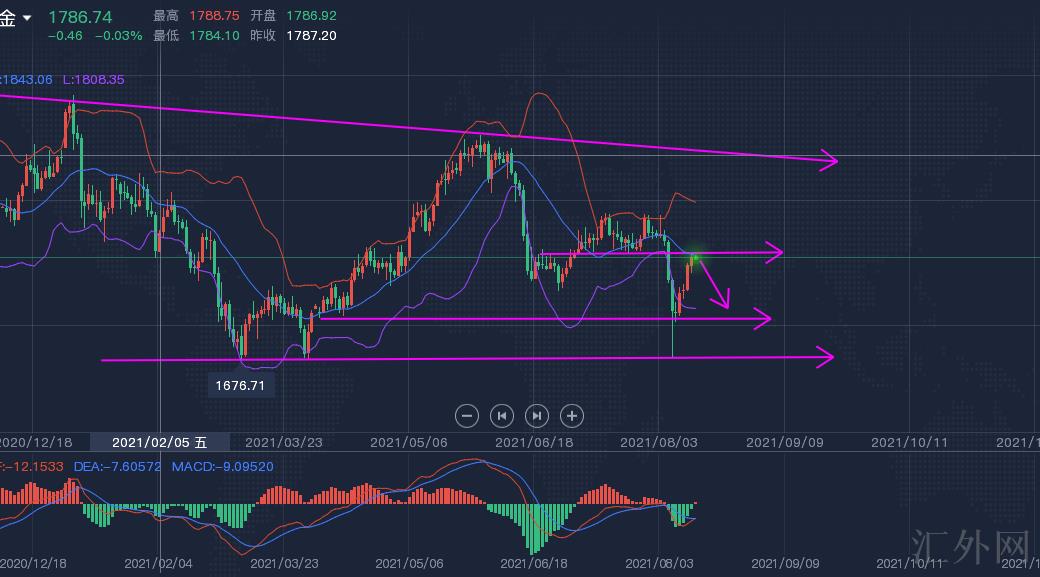This screenshot has width=1040, height=577.
Task: Click the green current price marker dot
Action: (x=696, y=259)
